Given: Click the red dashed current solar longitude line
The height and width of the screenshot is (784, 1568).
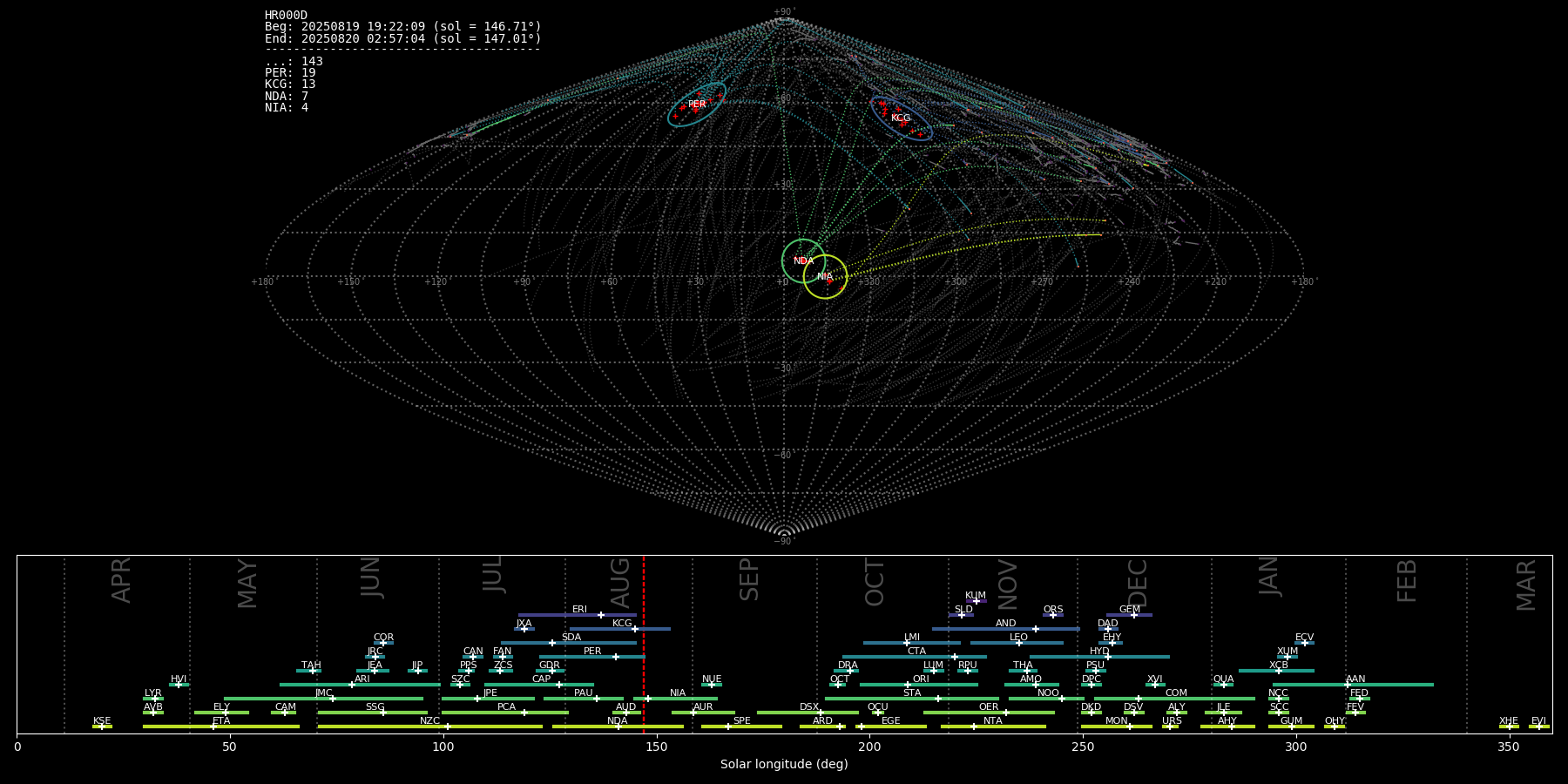Looking at the screenshot, I should 644,645.
